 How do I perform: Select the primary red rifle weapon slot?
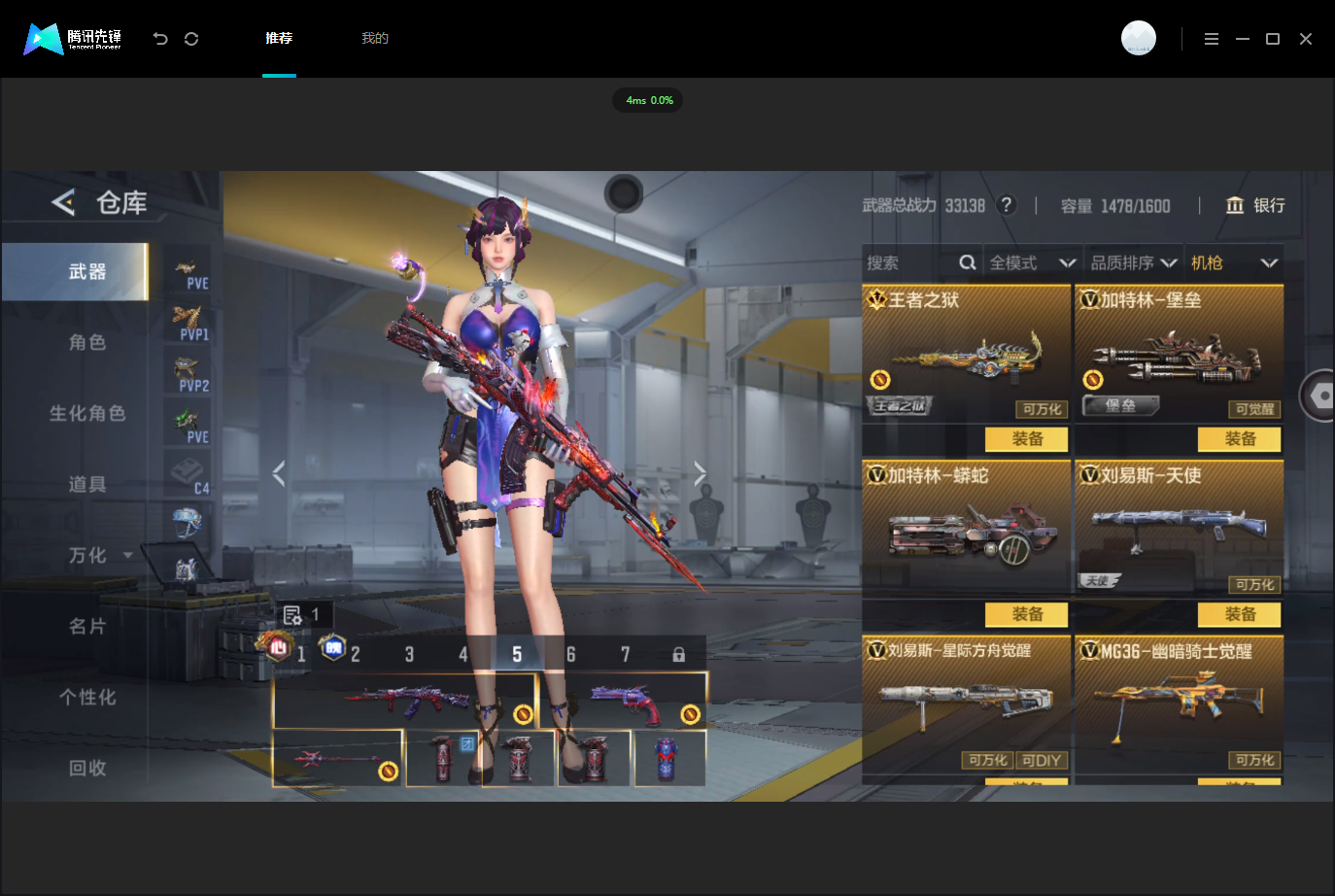[404, 700]
